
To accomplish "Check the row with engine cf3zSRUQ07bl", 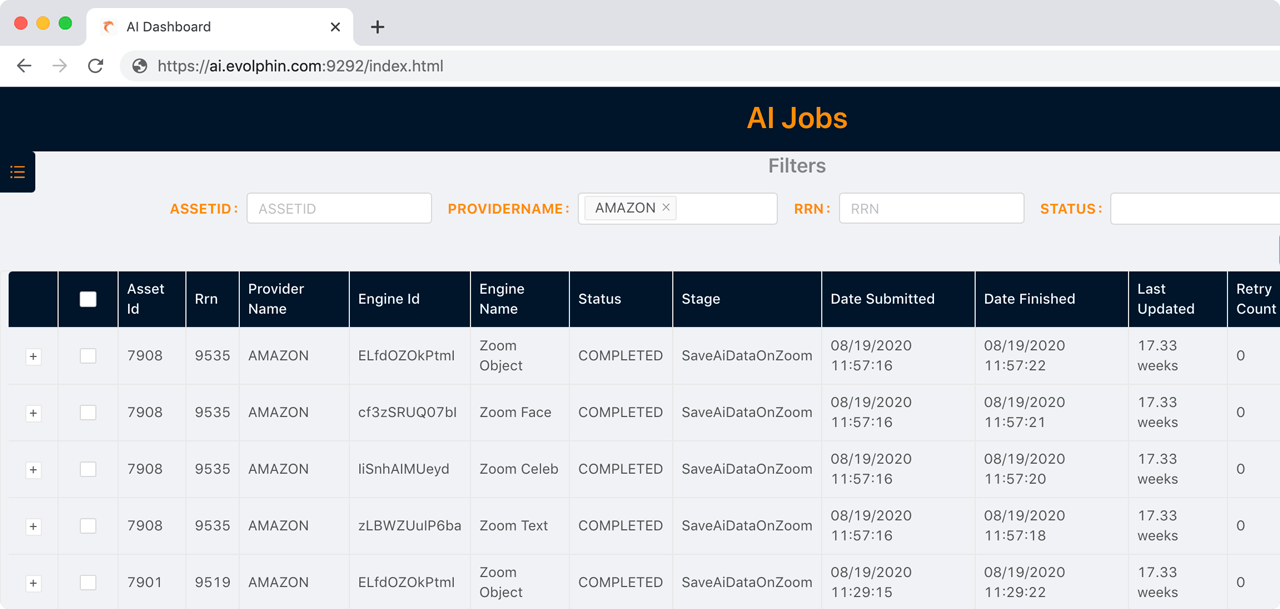I will 88,412.
